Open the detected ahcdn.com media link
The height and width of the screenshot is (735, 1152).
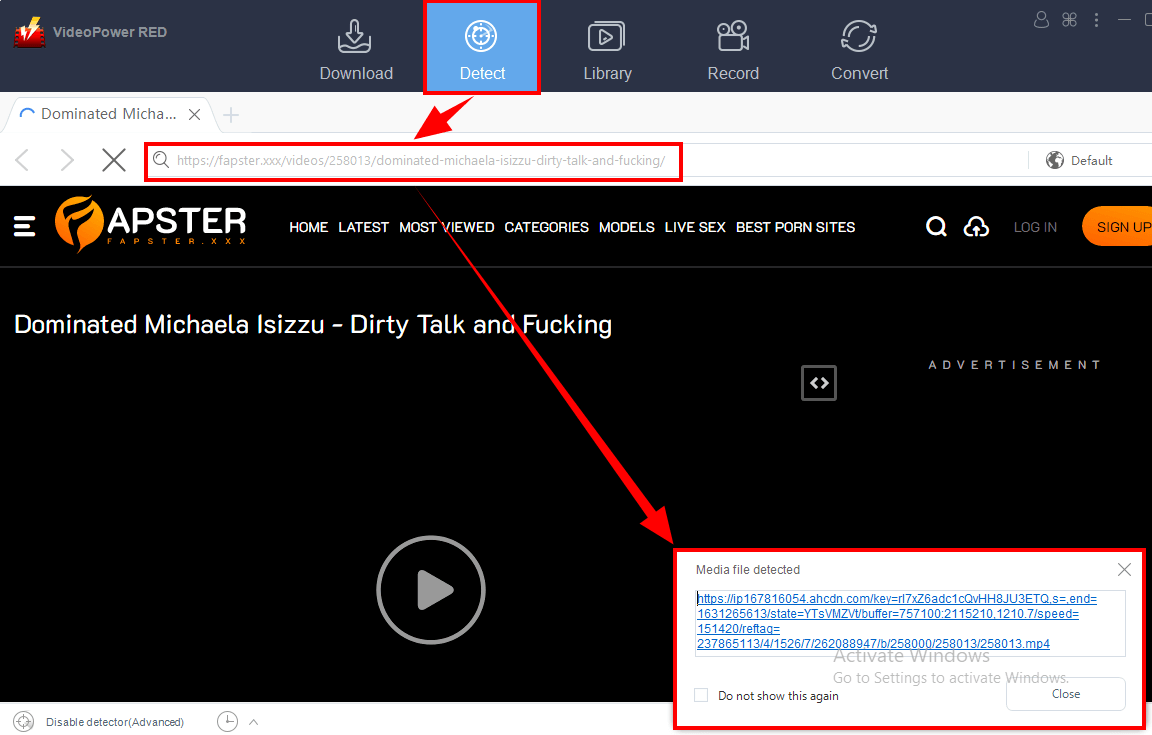pyautogui.click(x=896, y=621)
